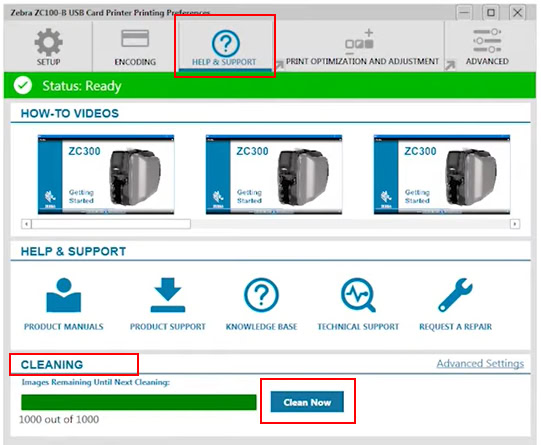The height and width of the screenshot is (445, 541).
Task: Play the third ZC300 Getting Started video
Action: coord(442,175)
